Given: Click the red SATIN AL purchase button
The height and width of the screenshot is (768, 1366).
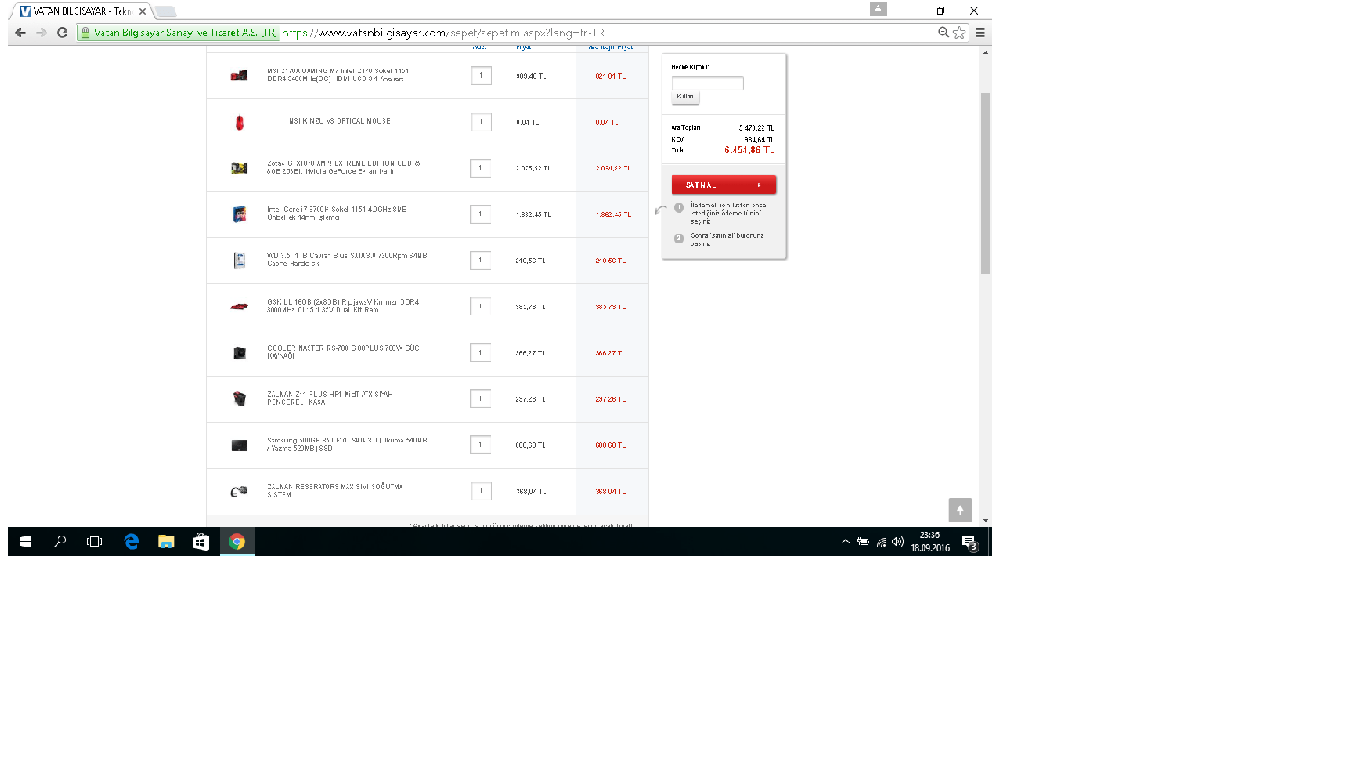Looking at the screenshot, I should [724, 185].
